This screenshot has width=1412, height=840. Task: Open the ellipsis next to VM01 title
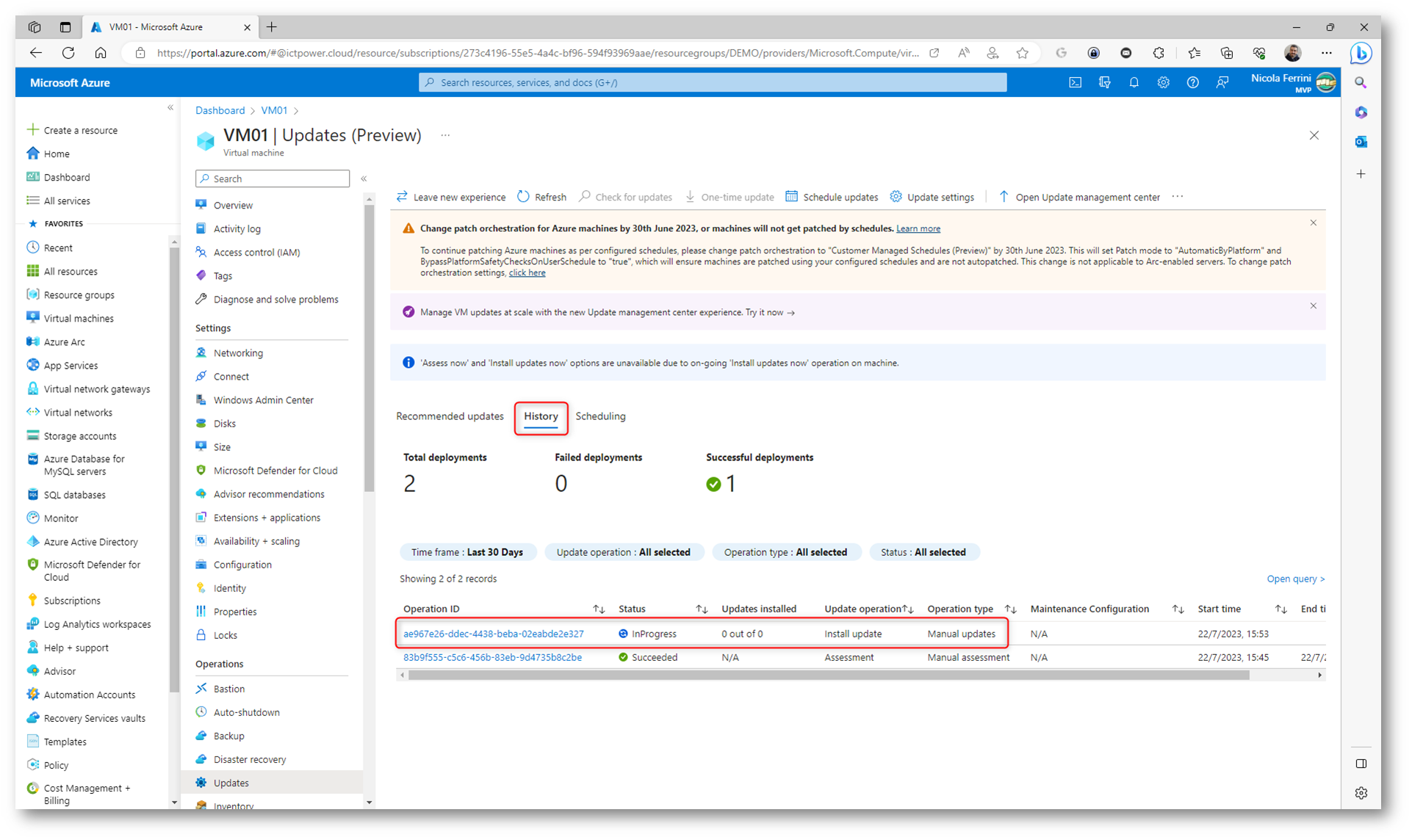coord(445,135)
